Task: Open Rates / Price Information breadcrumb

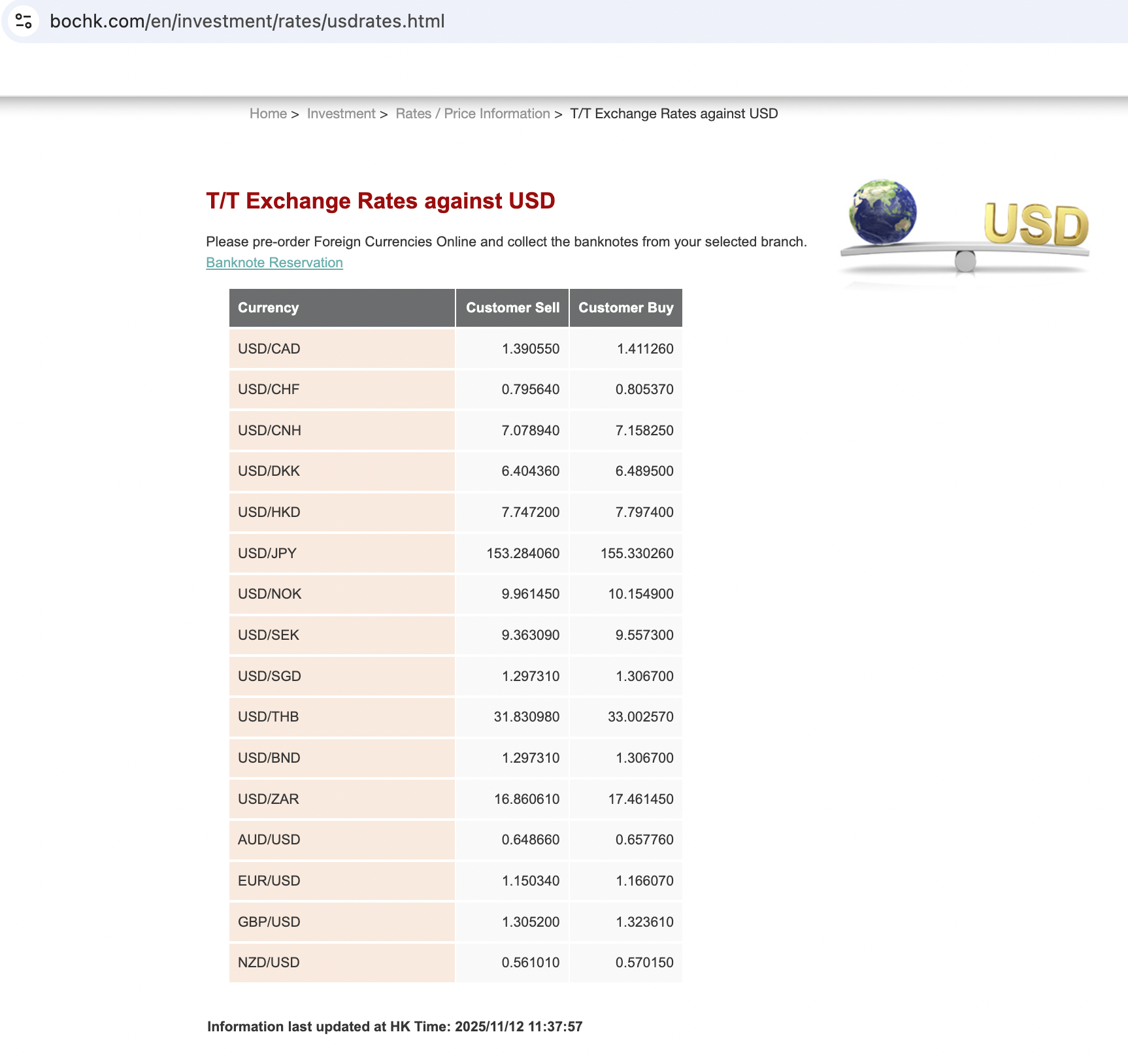Action: tap(473, 114)
